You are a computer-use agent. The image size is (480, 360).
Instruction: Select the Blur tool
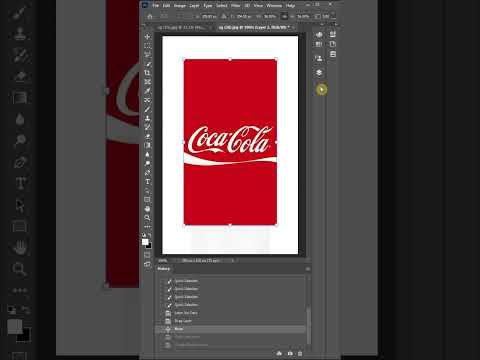click(147, 154)
